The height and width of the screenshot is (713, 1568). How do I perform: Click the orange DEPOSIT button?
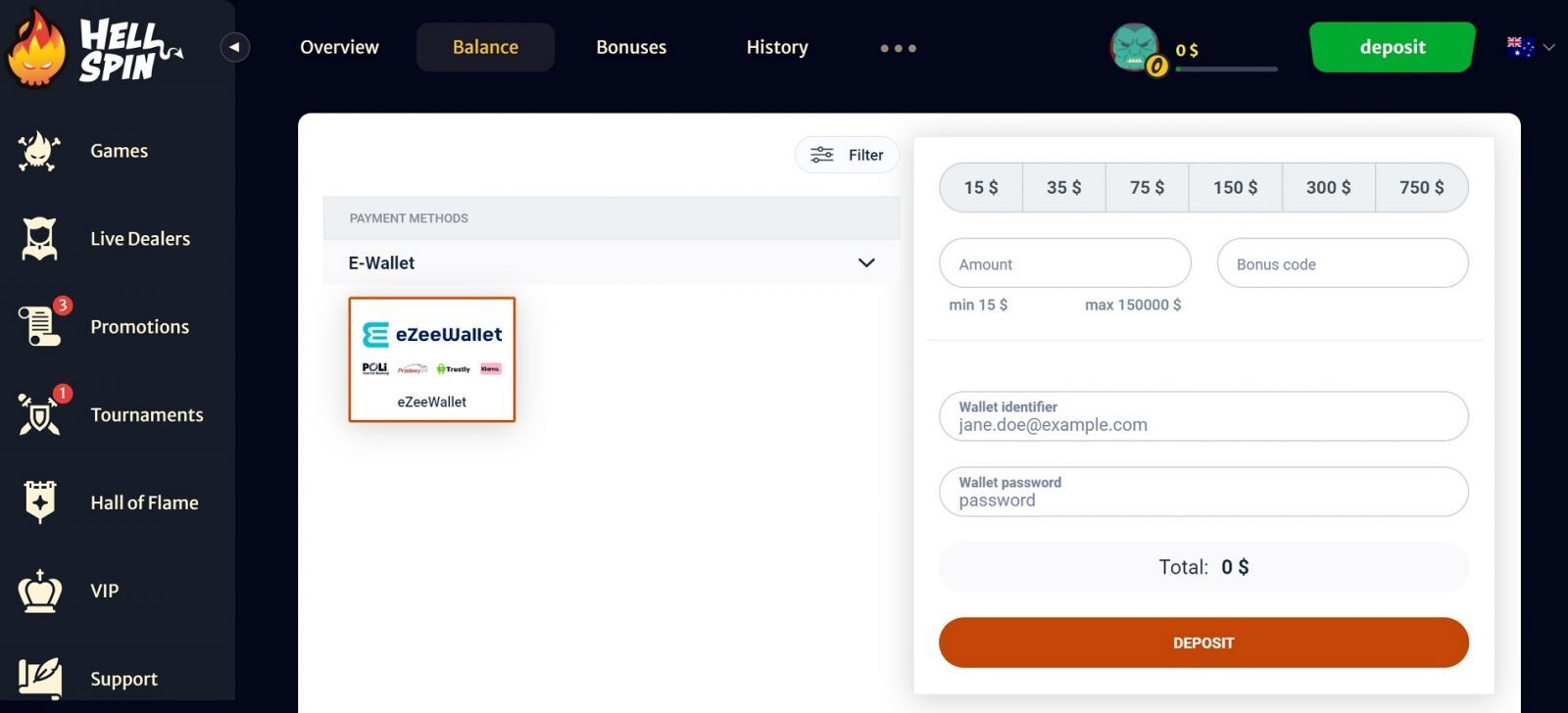(x=1203, y=642)
